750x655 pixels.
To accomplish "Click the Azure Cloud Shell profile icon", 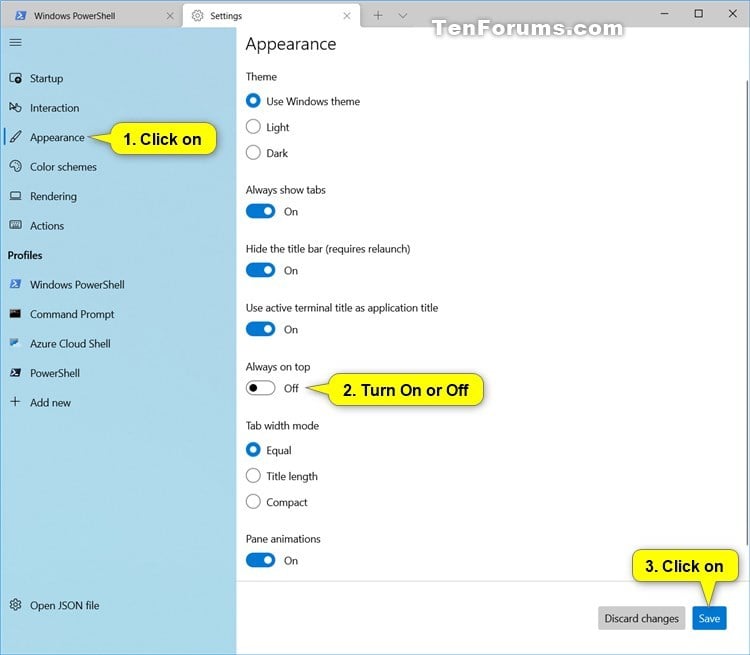I will click(x=15, y=343).
